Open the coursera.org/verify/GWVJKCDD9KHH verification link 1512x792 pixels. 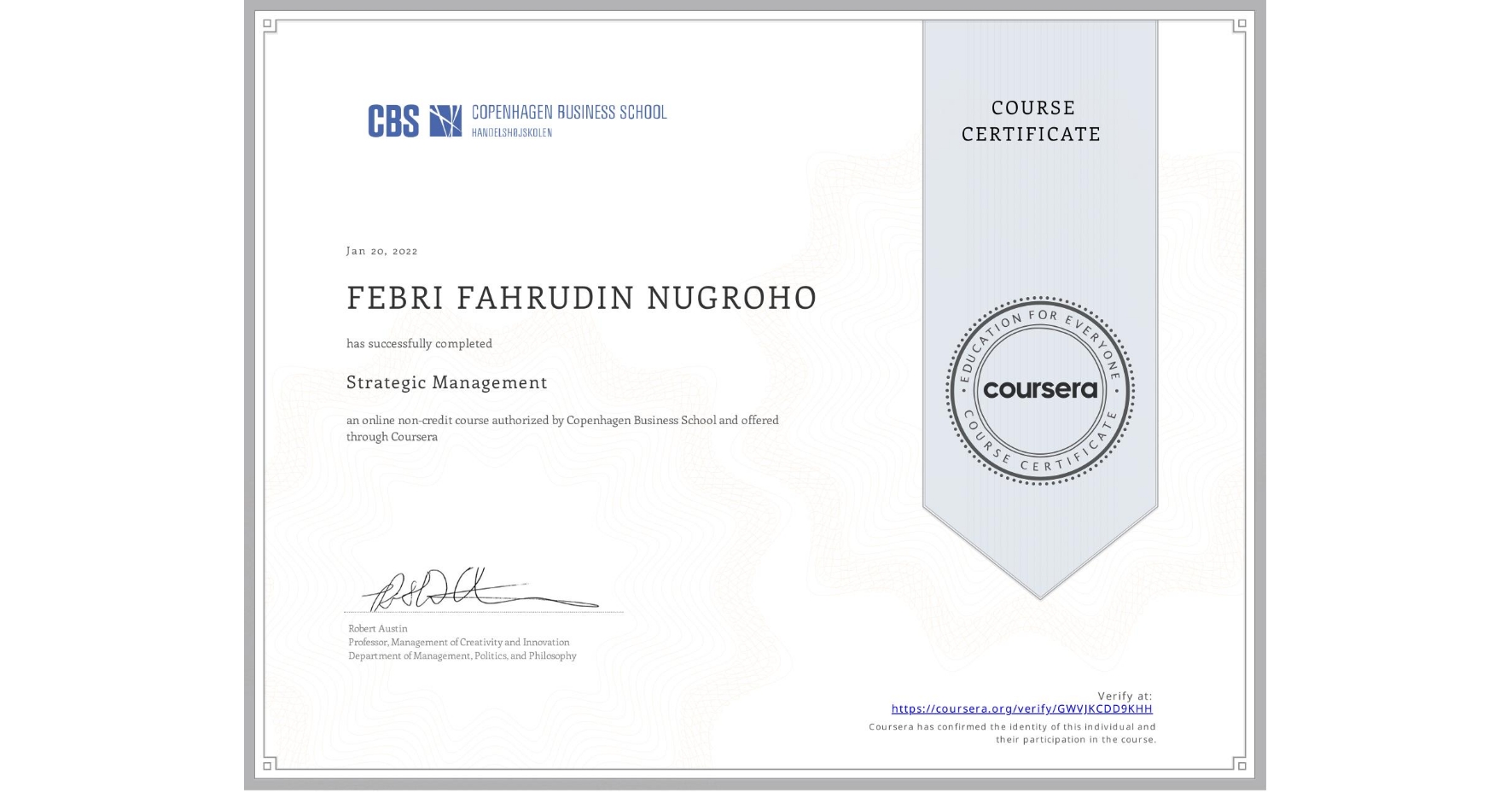(x=1021, y=709)
